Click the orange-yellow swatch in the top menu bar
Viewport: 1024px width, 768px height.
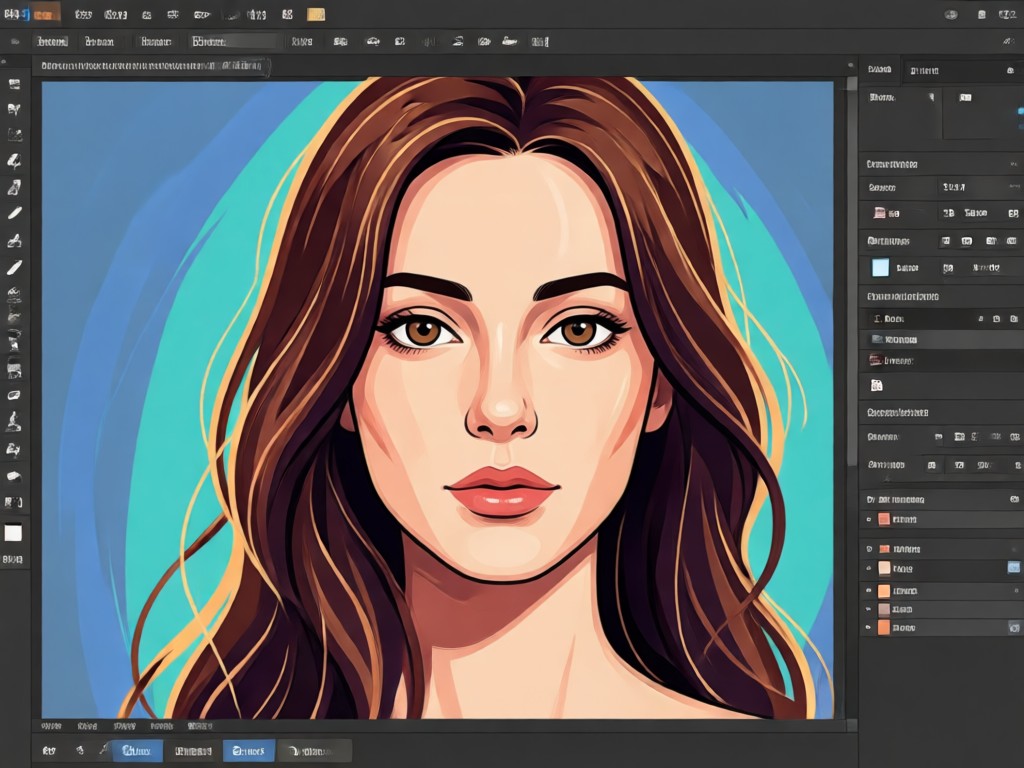pos(316,14)
